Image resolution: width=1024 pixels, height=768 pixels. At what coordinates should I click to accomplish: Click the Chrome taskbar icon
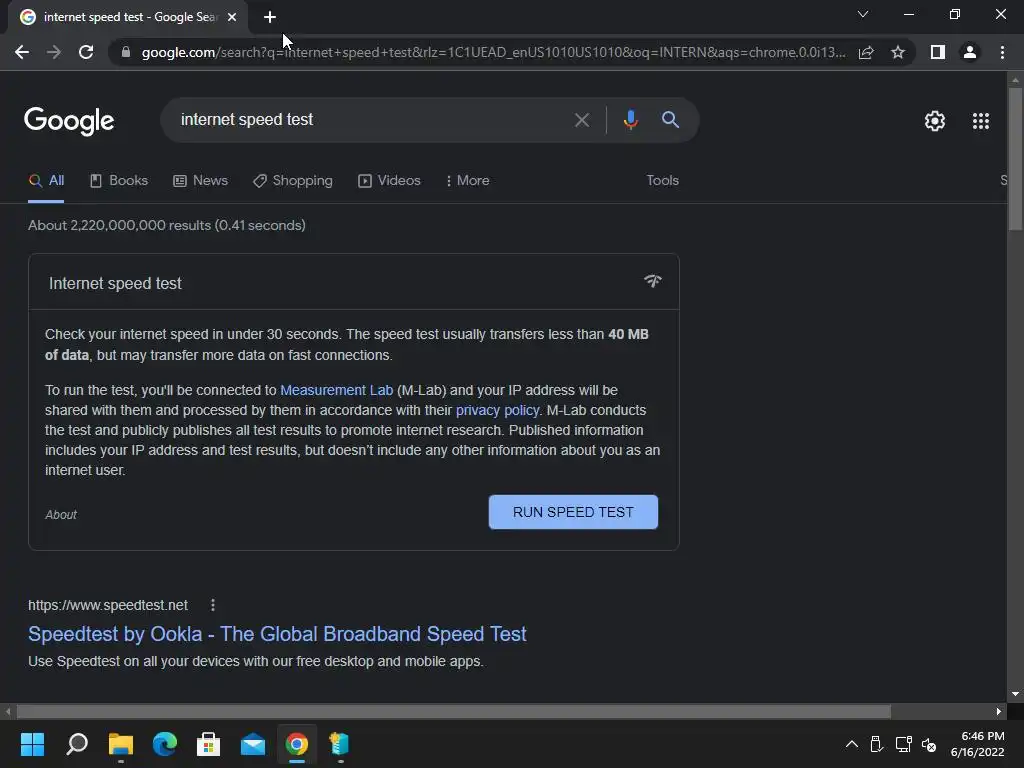pos(296,744)
